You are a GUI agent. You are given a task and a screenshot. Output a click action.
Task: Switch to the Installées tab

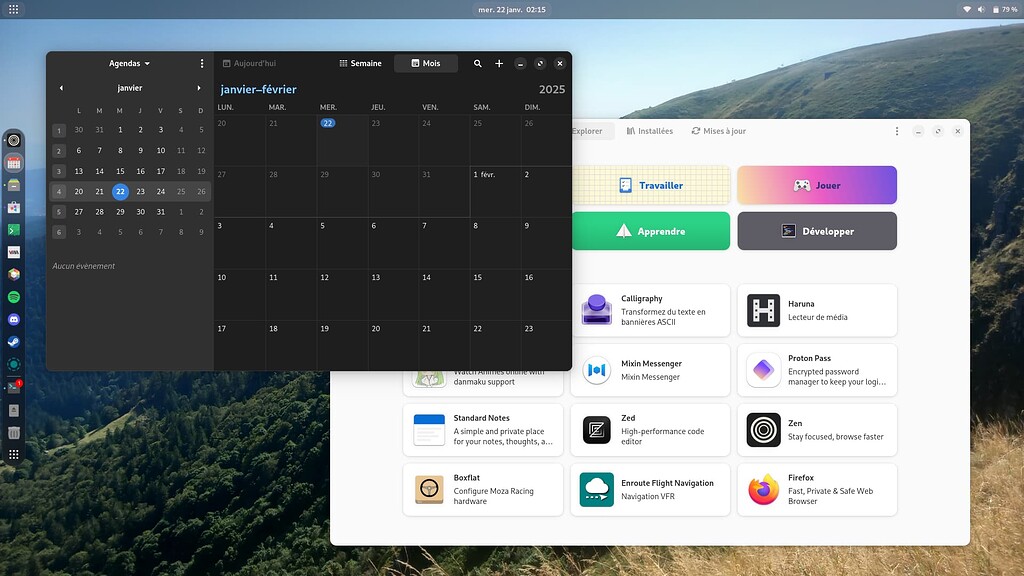(651, 131)
